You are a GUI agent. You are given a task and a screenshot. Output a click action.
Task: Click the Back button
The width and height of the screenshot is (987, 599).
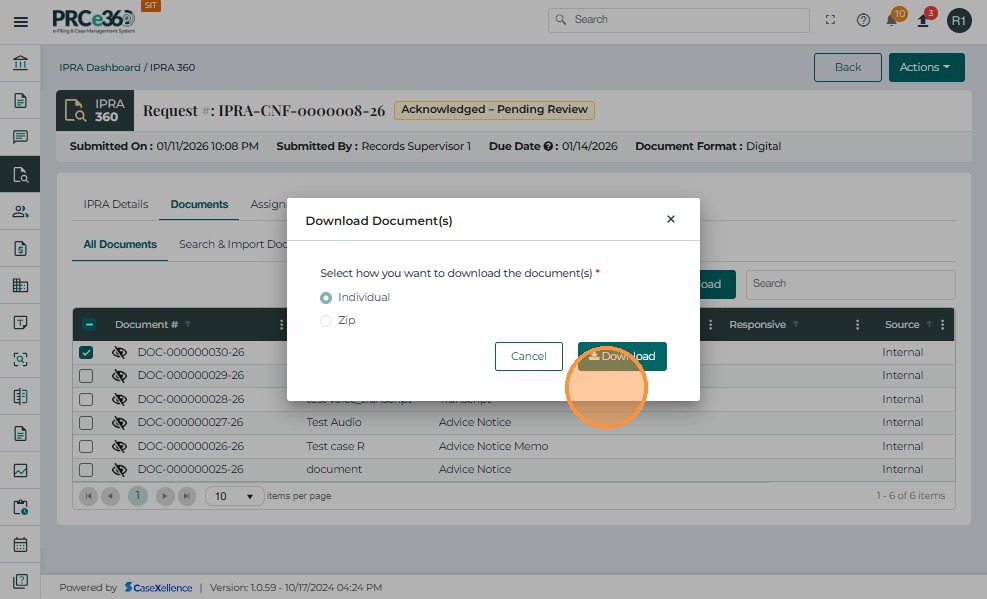(847, 67)
